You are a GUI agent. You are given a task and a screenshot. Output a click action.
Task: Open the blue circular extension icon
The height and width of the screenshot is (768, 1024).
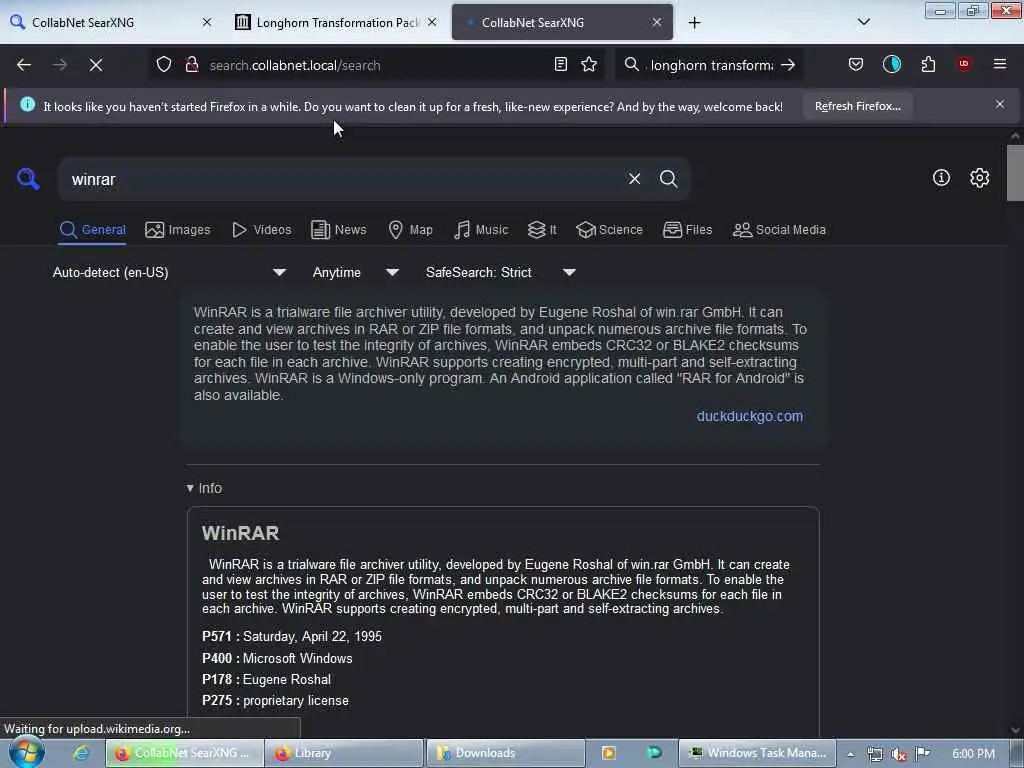pos(891,64)
